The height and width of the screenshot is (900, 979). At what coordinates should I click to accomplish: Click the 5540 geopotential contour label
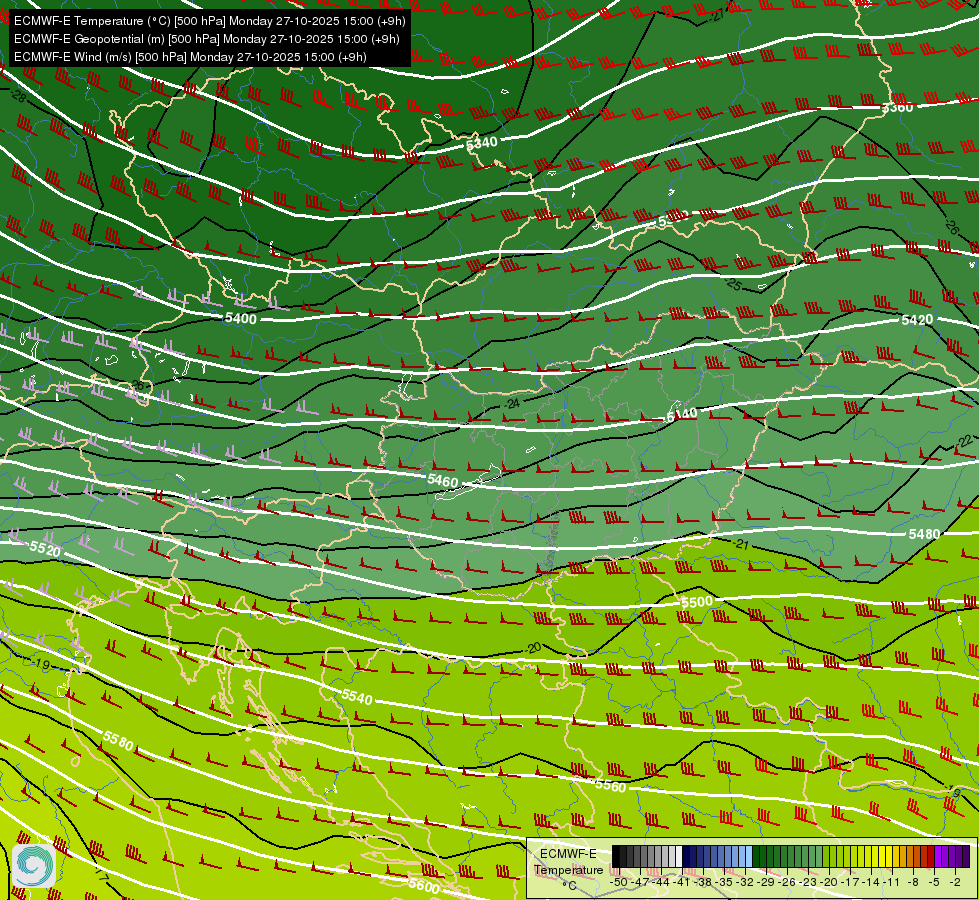(357, 696)
